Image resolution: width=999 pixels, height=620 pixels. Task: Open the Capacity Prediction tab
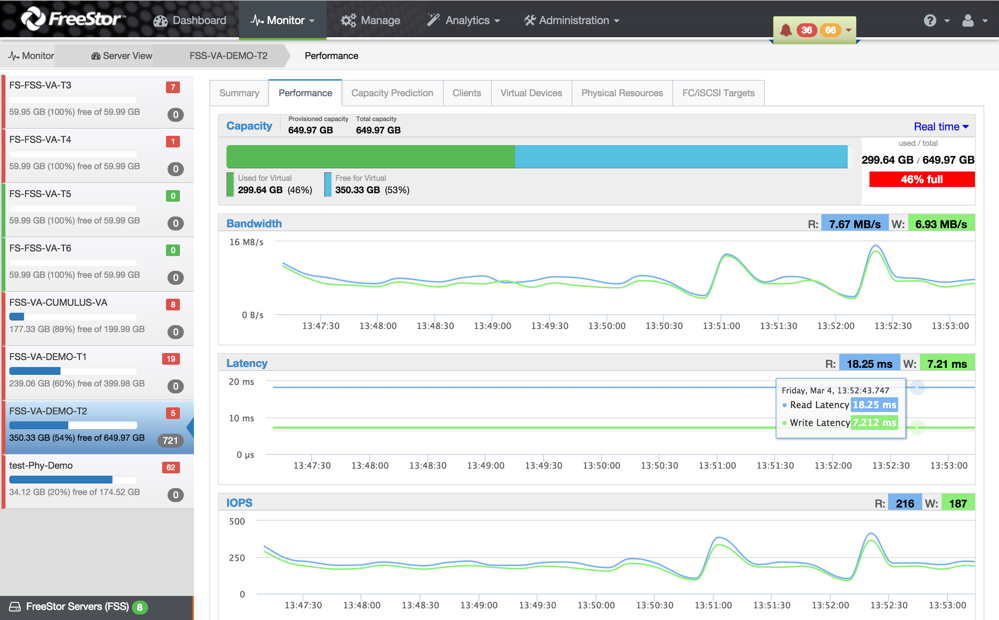(392, 93)
